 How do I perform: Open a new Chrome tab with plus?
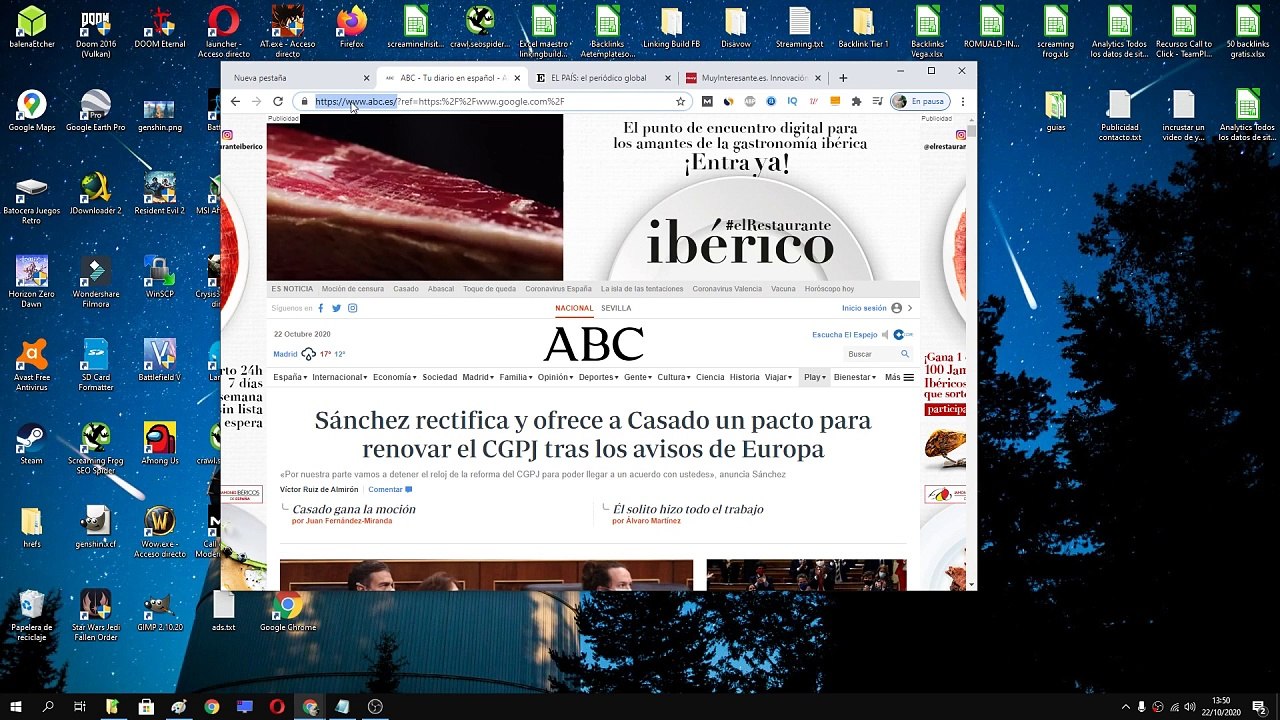(x=843, y=77)
